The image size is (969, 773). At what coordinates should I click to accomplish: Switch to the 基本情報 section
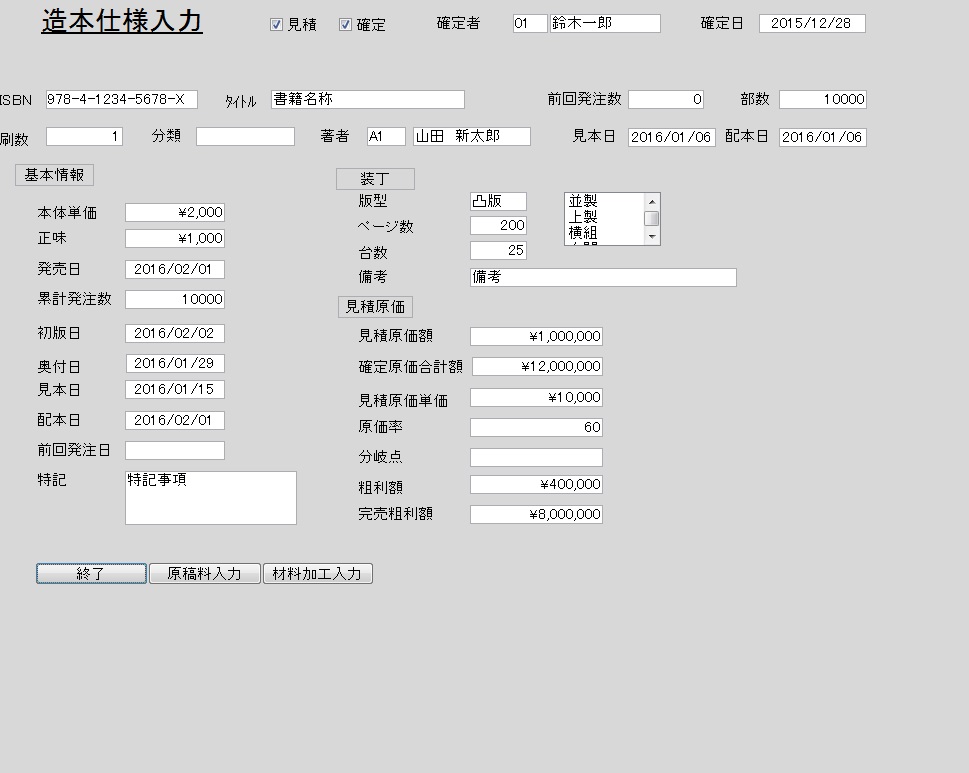coord(54,175)
